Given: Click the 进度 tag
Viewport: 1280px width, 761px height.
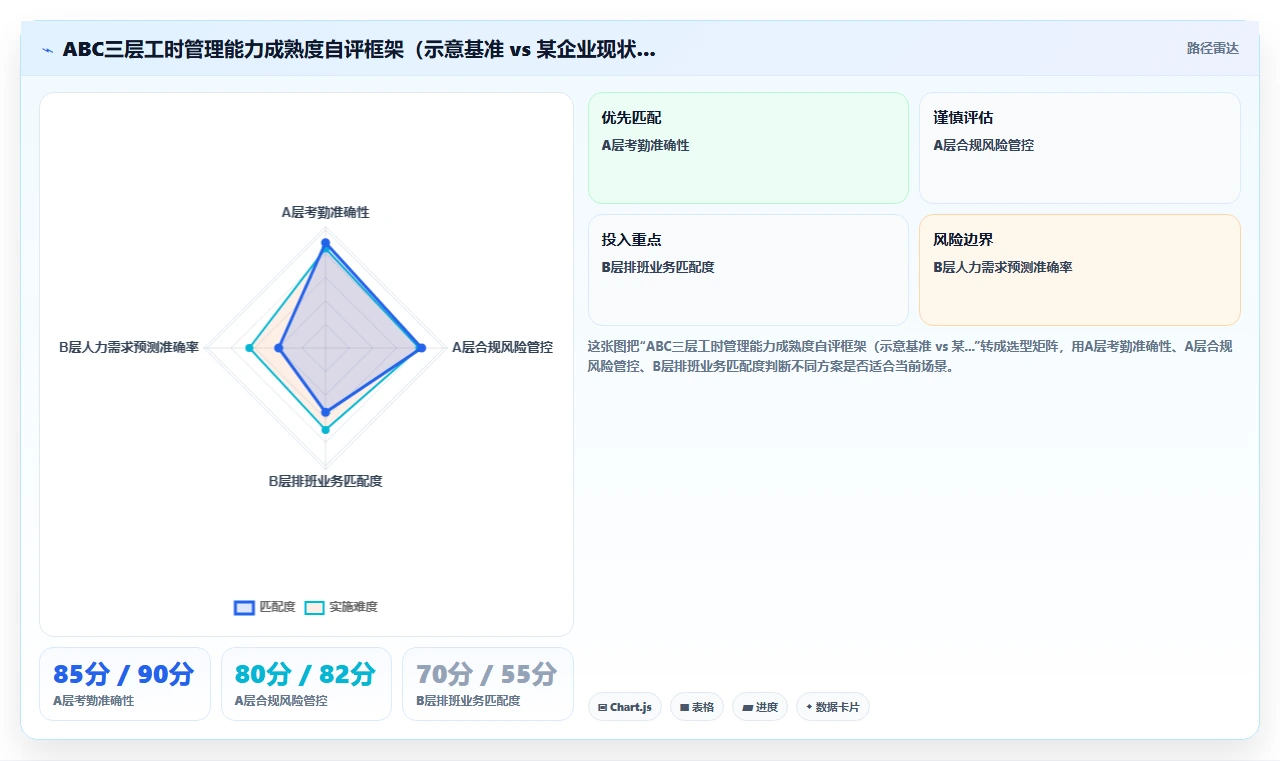Looking at the screenshot, I should coord(760,707).
